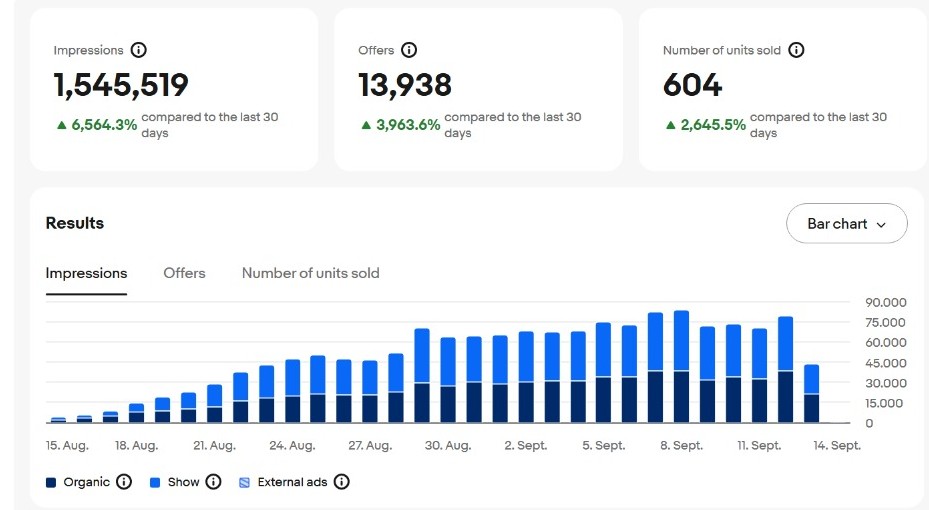Click the 5. Sept. axis label

pos(603,445)
